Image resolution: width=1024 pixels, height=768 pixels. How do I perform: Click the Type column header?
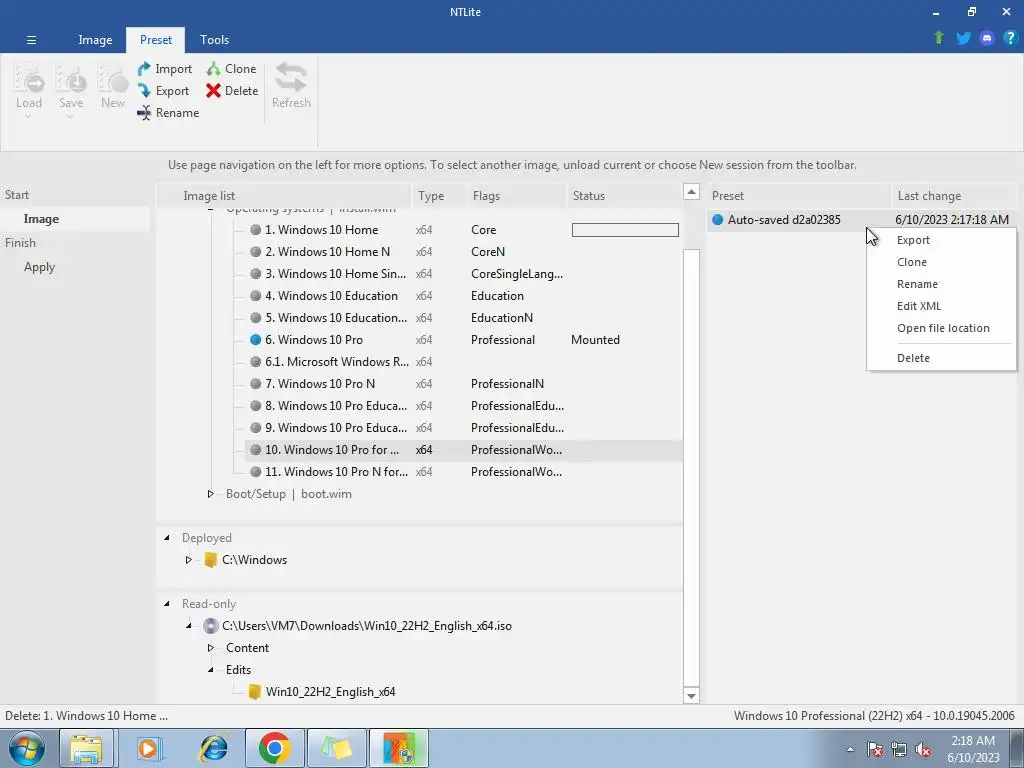point(438,196)
